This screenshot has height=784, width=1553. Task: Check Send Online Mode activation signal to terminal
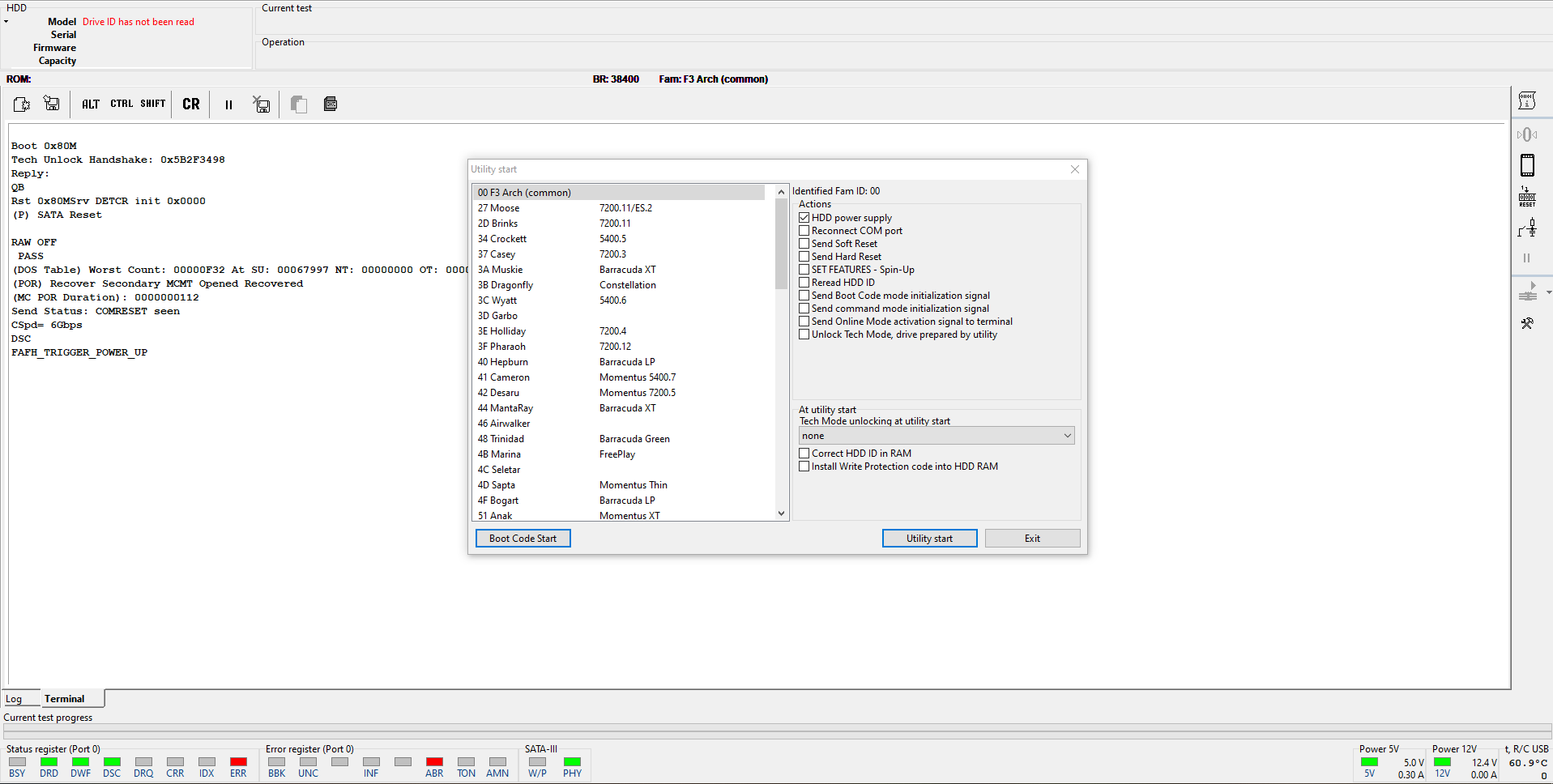coord(804,322)
